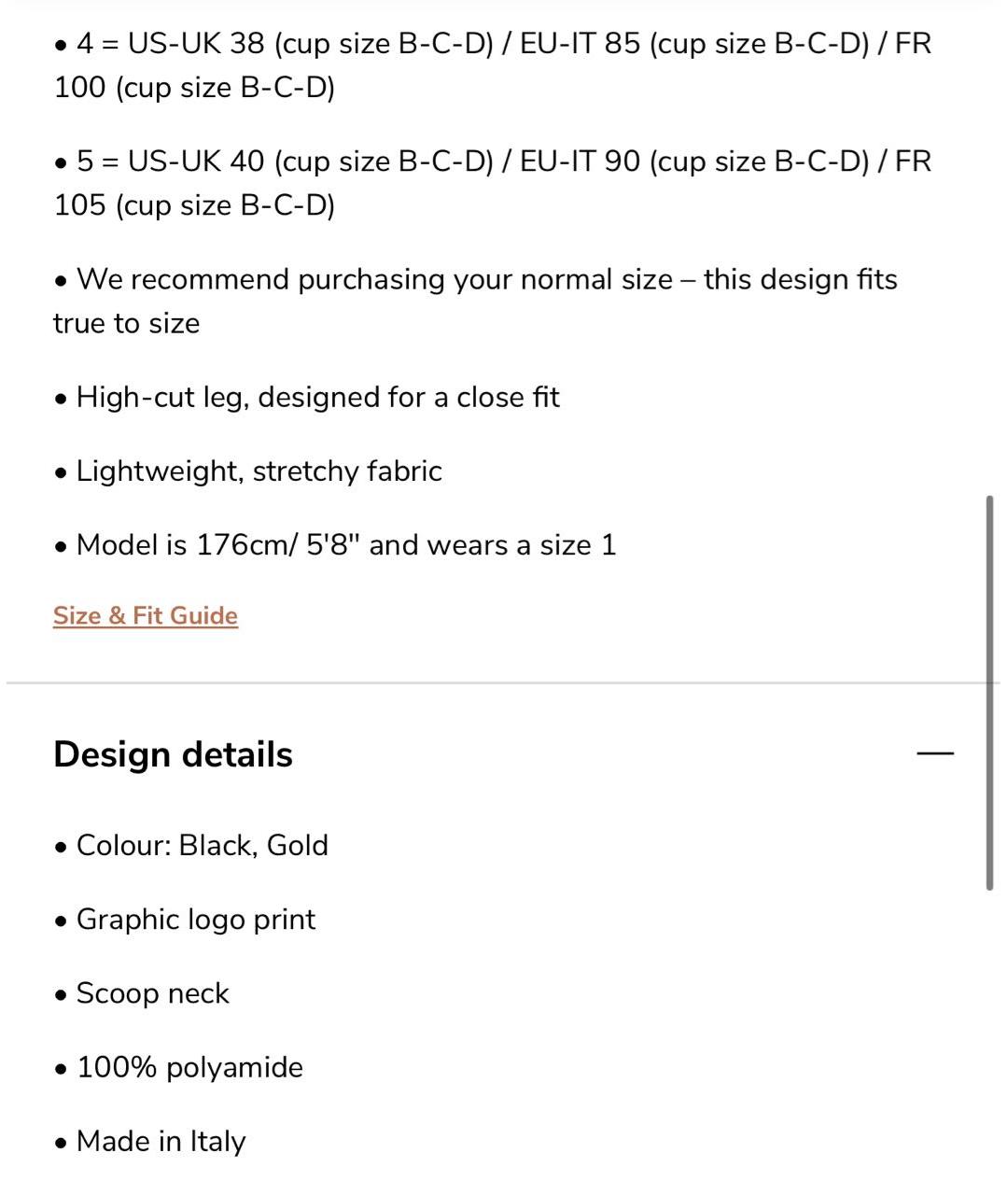Open the Size & Fit Guide link

pos(146,615)
